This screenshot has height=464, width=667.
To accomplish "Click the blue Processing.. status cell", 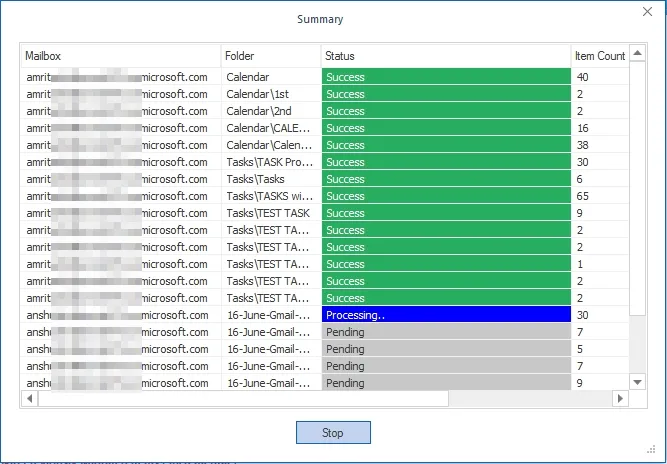I will coord(446,315).
